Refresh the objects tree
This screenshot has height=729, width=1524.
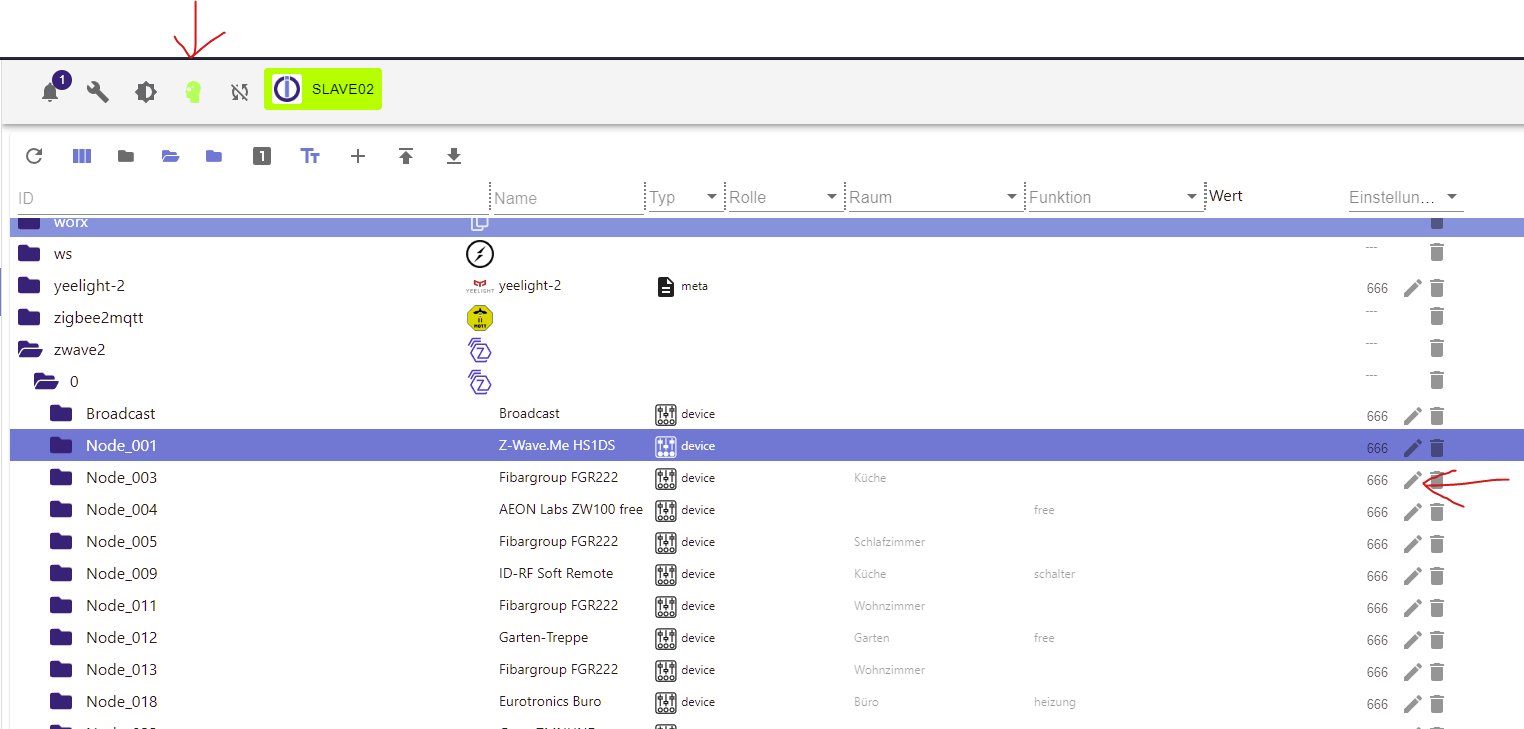click(x=34, y=156)
